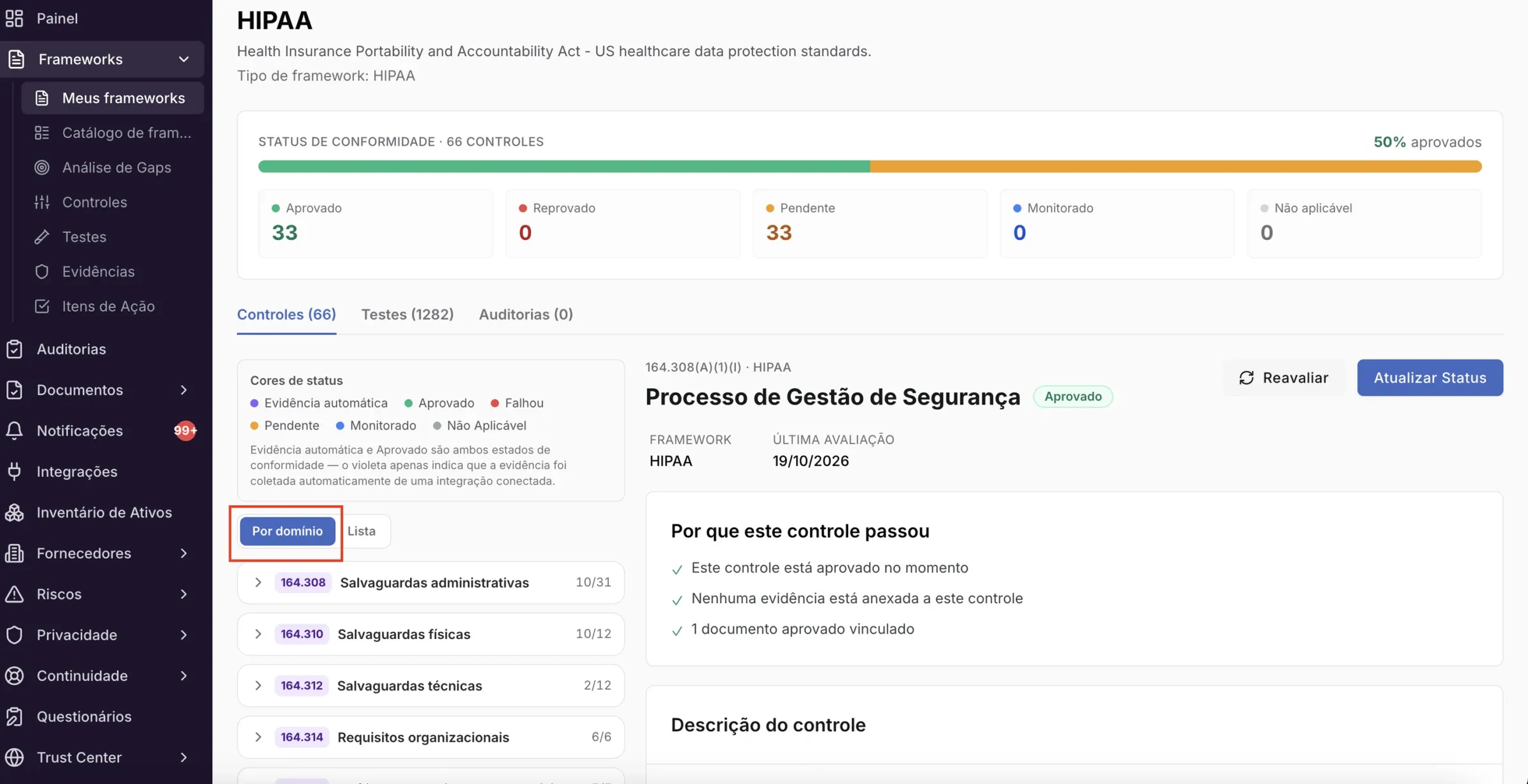Click the Reavaliar refresh arrows icon
The image size is (1528, 784).
(1247, 378)
